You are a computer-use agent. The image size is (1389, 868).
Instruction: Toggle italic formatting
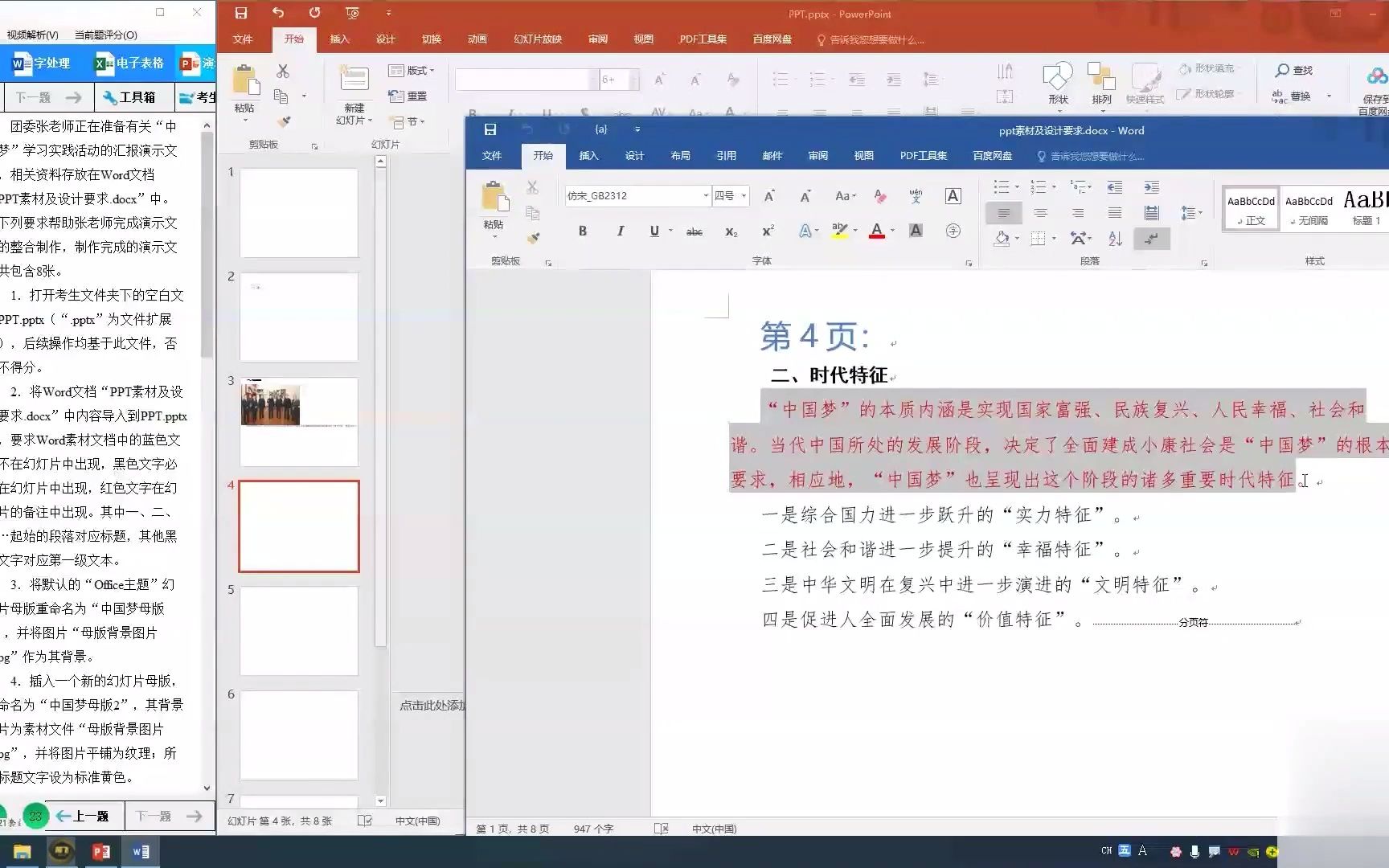coord(620,231)
